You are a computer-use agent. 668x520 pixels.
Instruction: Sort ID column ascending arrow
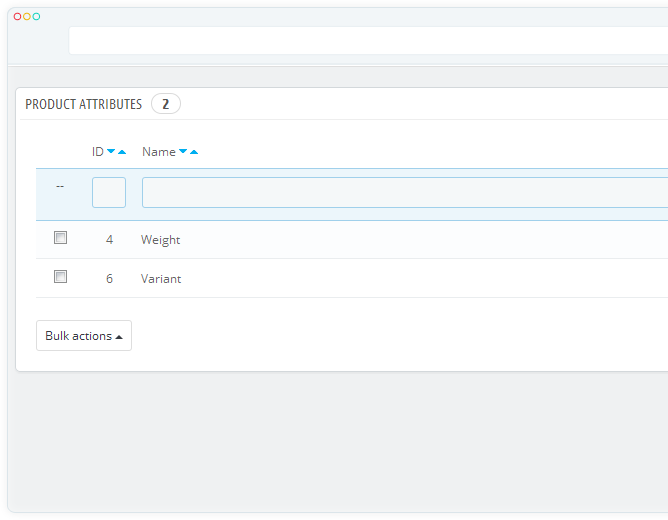click(122, 152)
